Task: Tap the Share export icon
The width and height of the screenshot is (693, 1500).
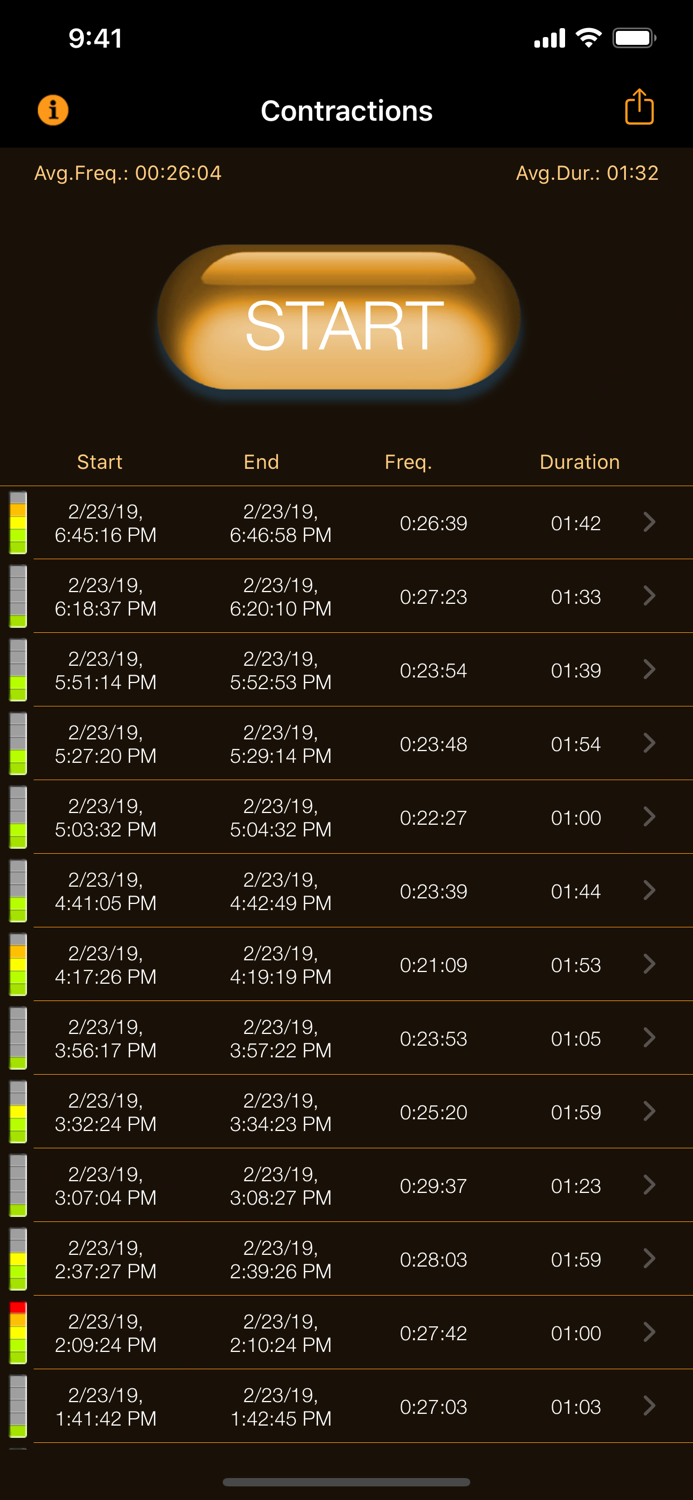Action: (x=639, y=106)
